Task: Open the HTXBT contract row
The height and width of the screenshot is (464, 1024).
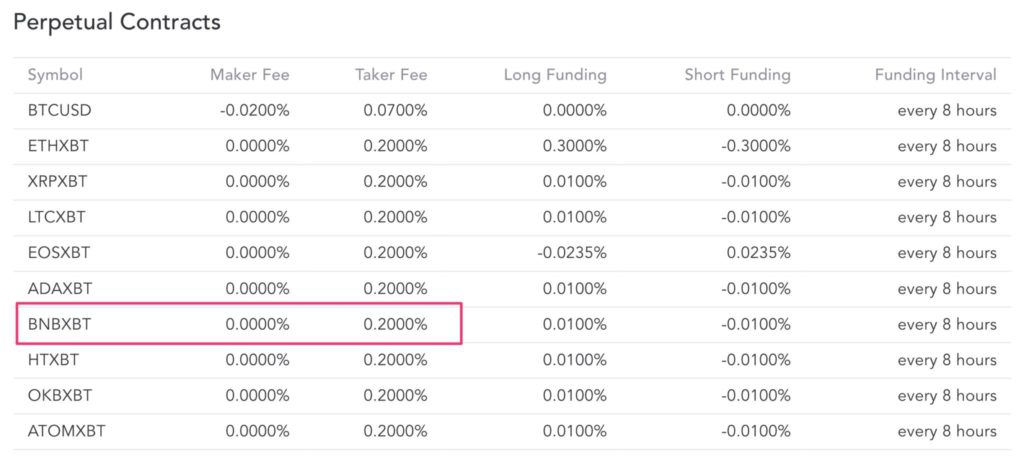Action: point(54,360)
